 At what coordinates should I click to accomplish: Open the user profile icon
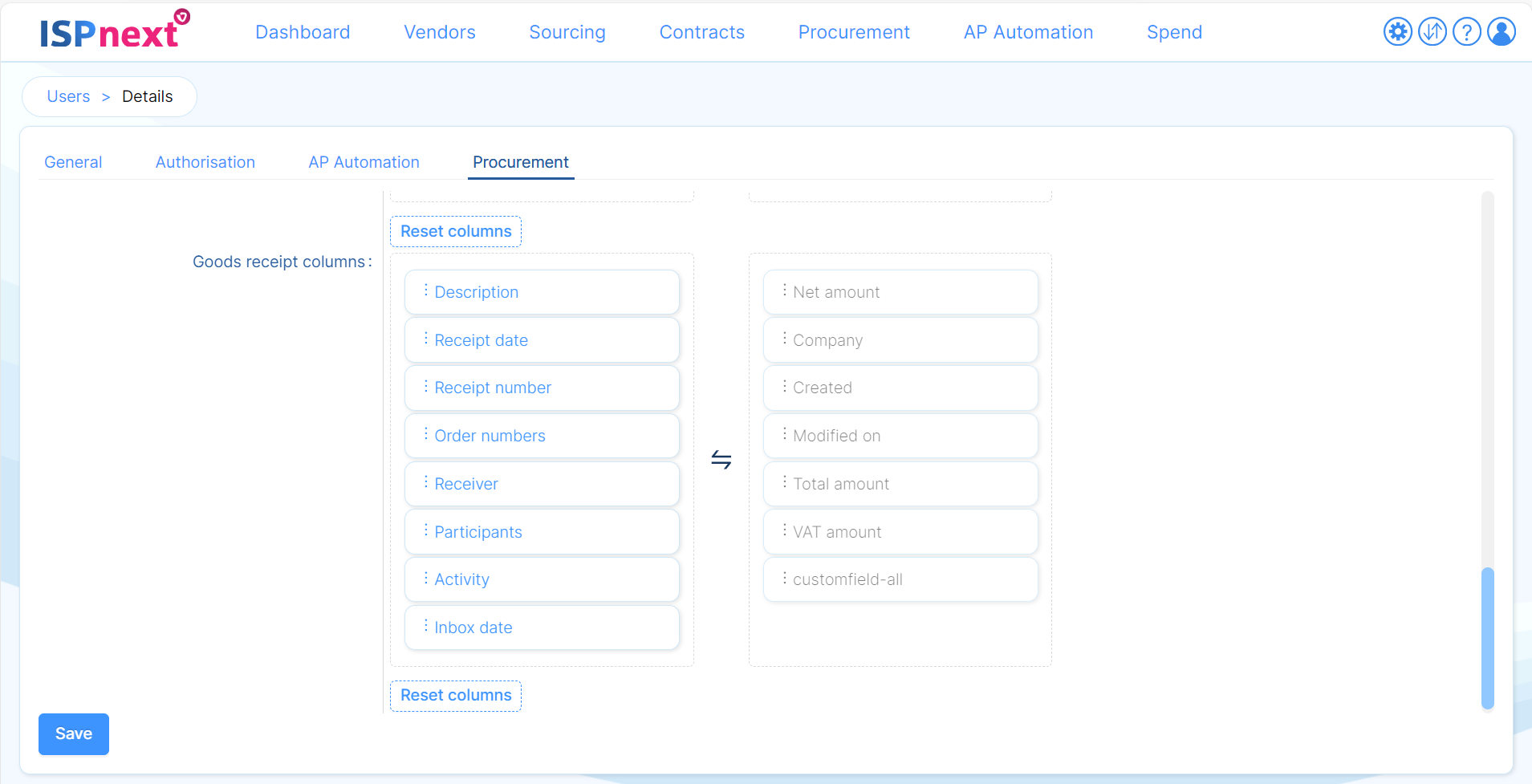pos(1501,32)
